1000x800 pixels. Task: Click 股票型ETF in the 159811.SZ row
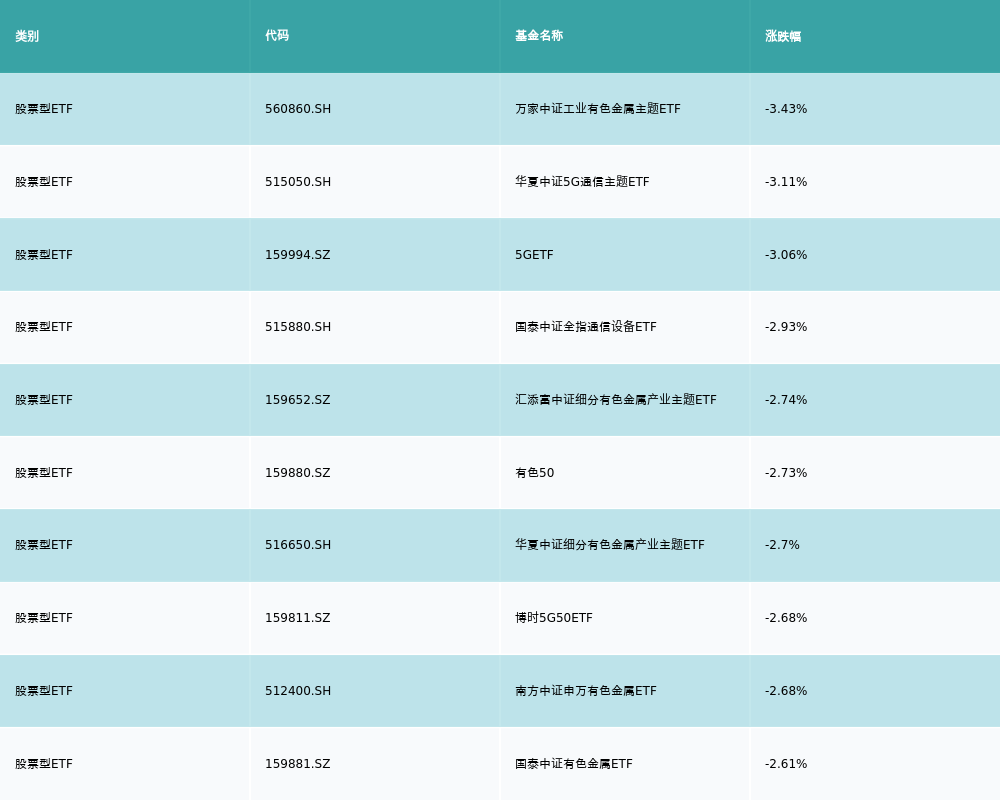(x=44, y=618)
